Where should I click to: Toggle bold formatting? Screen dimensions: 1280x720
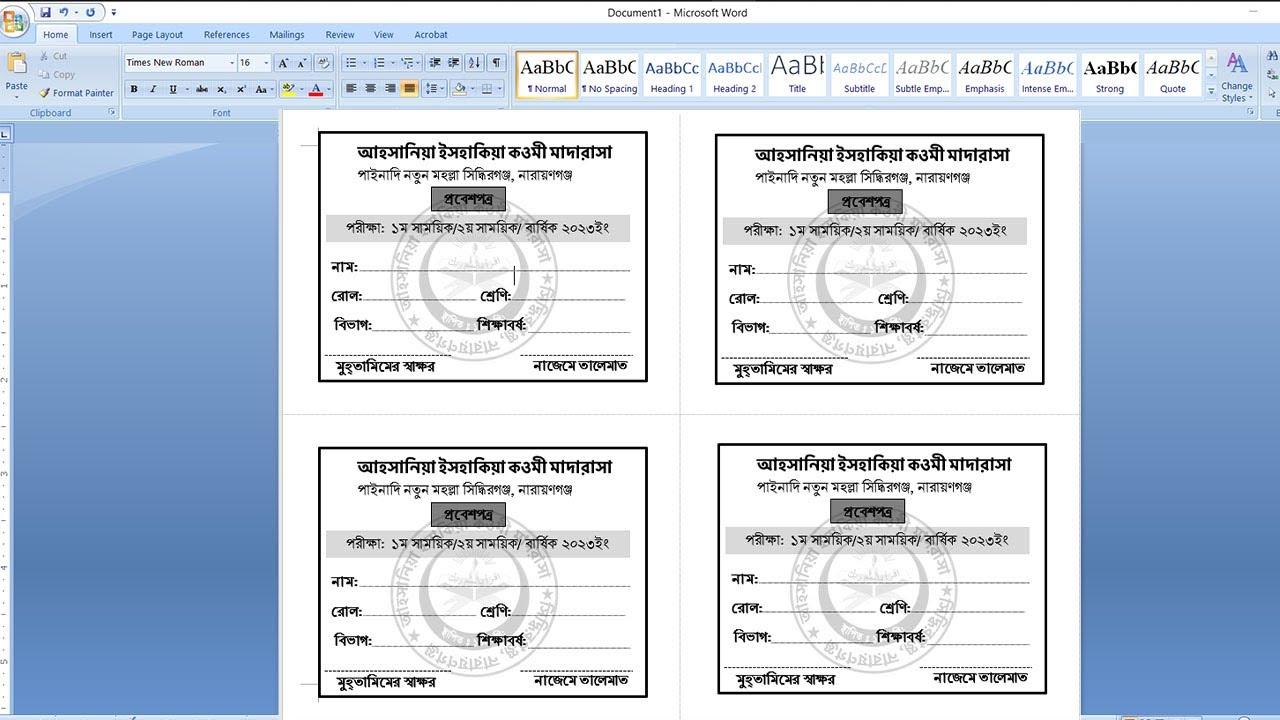click(135, 90)
